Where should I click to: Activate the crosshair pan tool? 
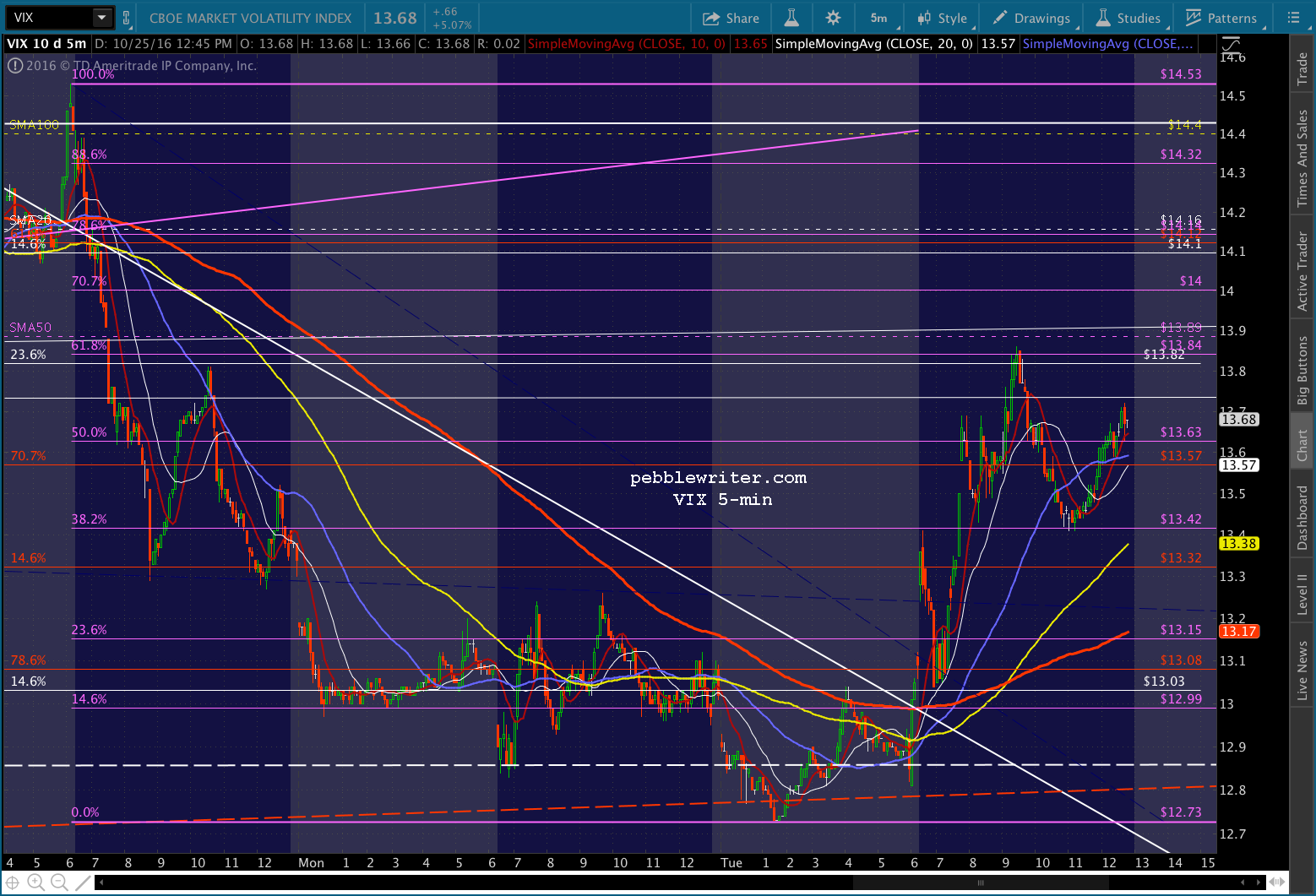[14, 882]
